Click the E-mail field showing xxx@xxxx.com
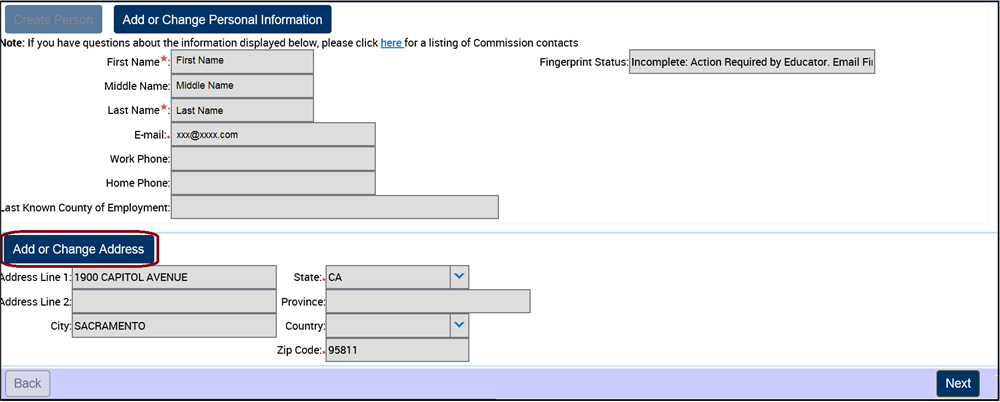Screen dimensions: 1000x402 click(x=273, y=135)
